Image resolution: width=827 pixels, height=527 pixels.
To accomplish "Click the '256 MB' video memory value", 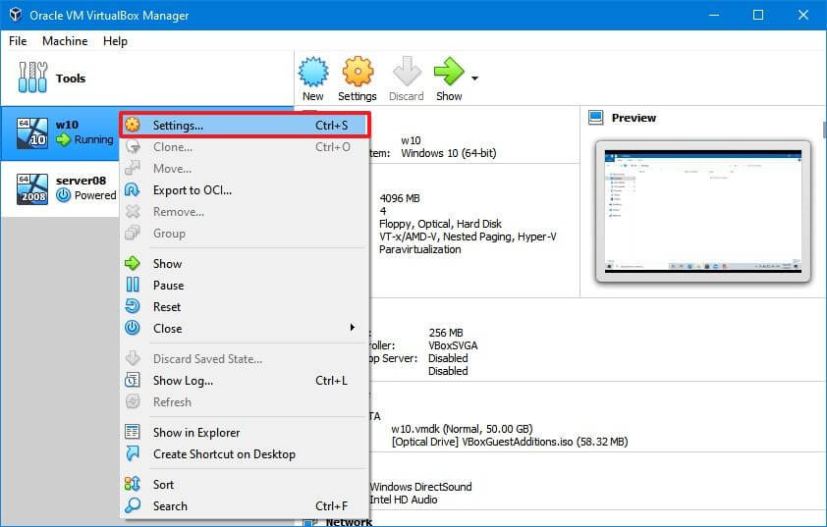I will click(446, 333).
